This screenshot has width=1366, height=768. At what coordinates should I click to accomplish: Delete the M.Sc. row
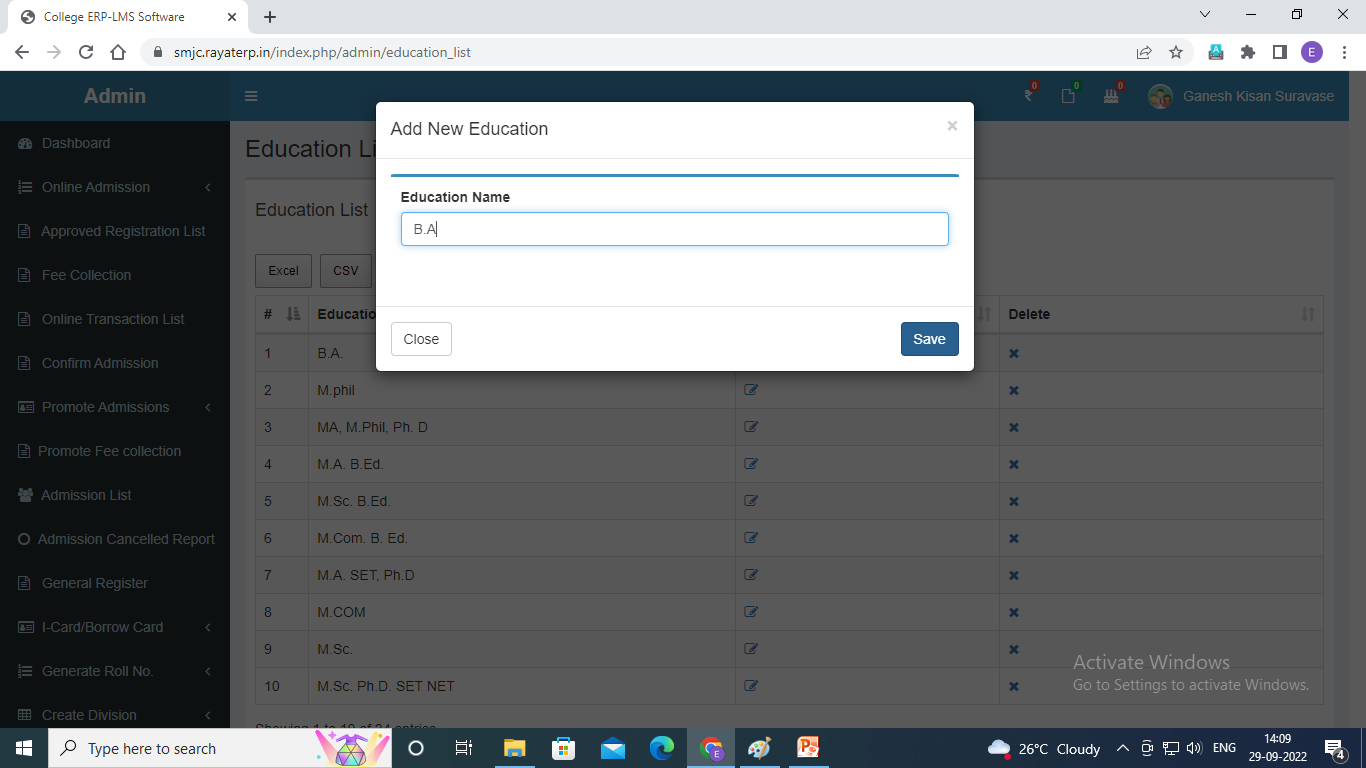pyautogui.click(x=1013, y=650)
